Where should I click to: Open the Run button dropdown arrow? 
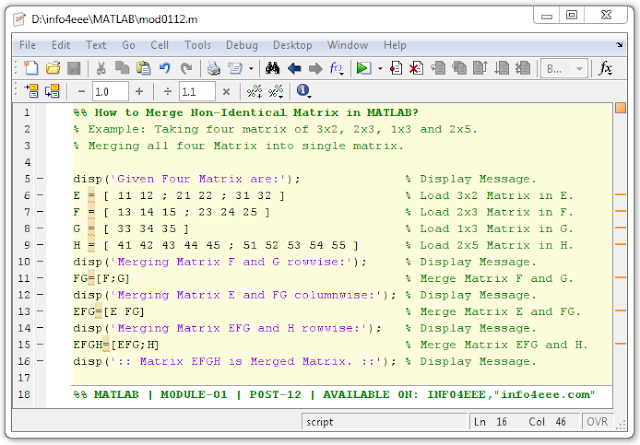coord(380,69)
